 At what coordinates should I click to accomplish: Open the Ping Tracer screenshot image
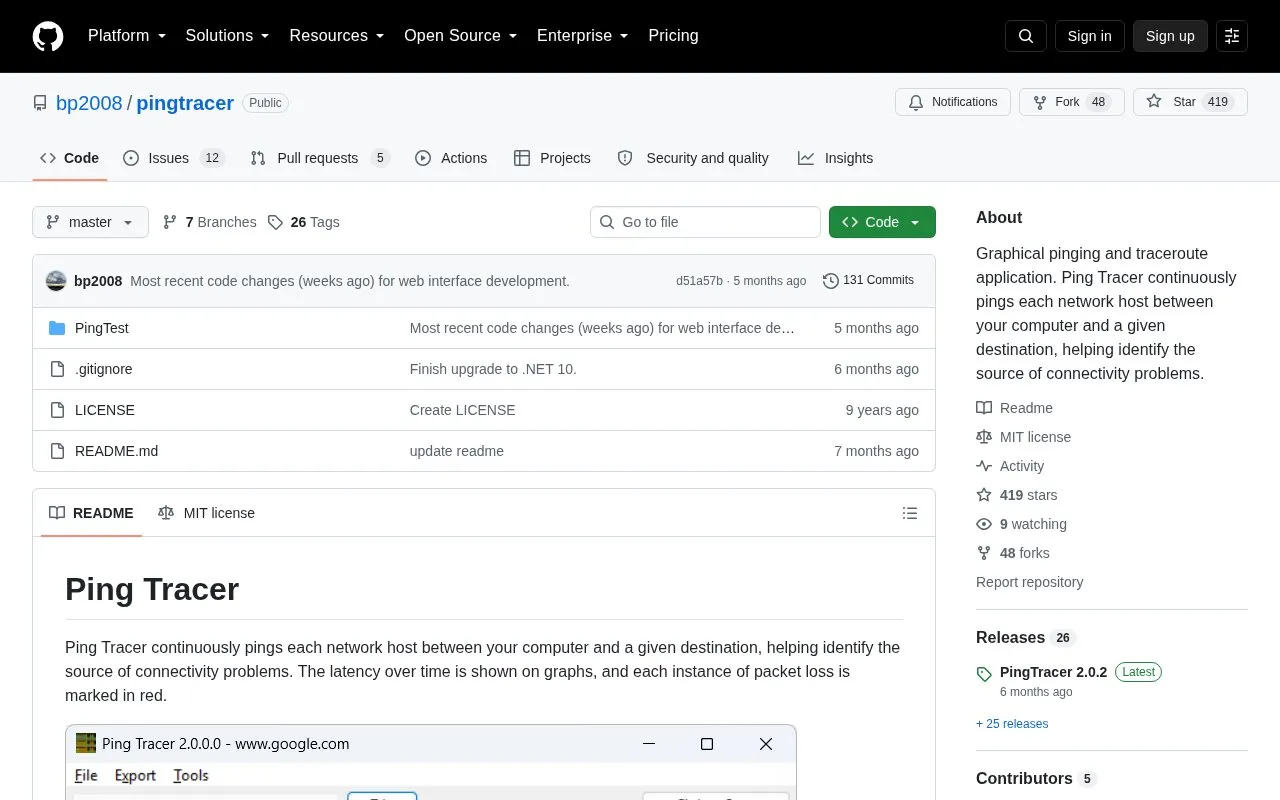(431, 762)
